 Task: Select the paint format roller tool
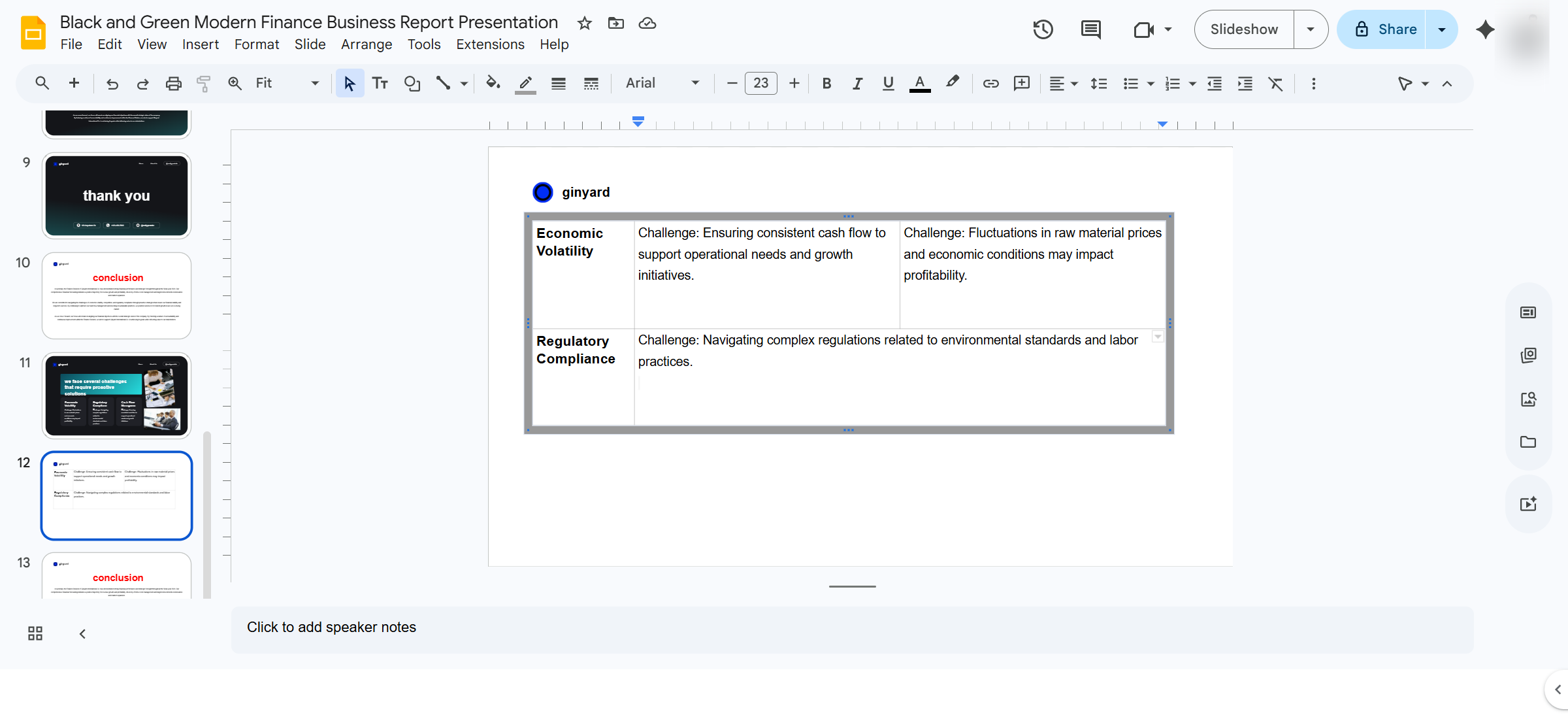[x=203, y=84]
